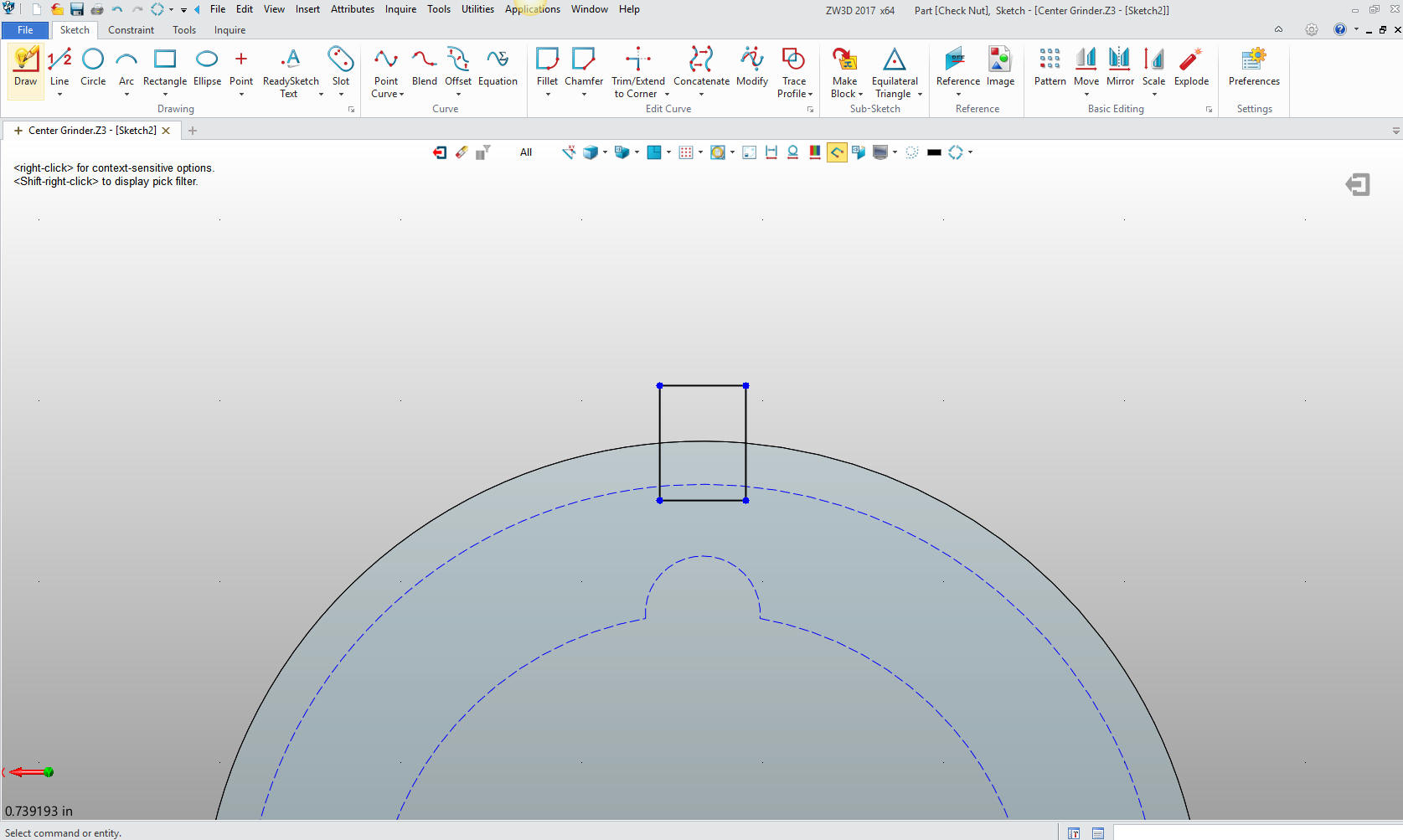
Task: Undo the last action
Action: pos(117,9)
